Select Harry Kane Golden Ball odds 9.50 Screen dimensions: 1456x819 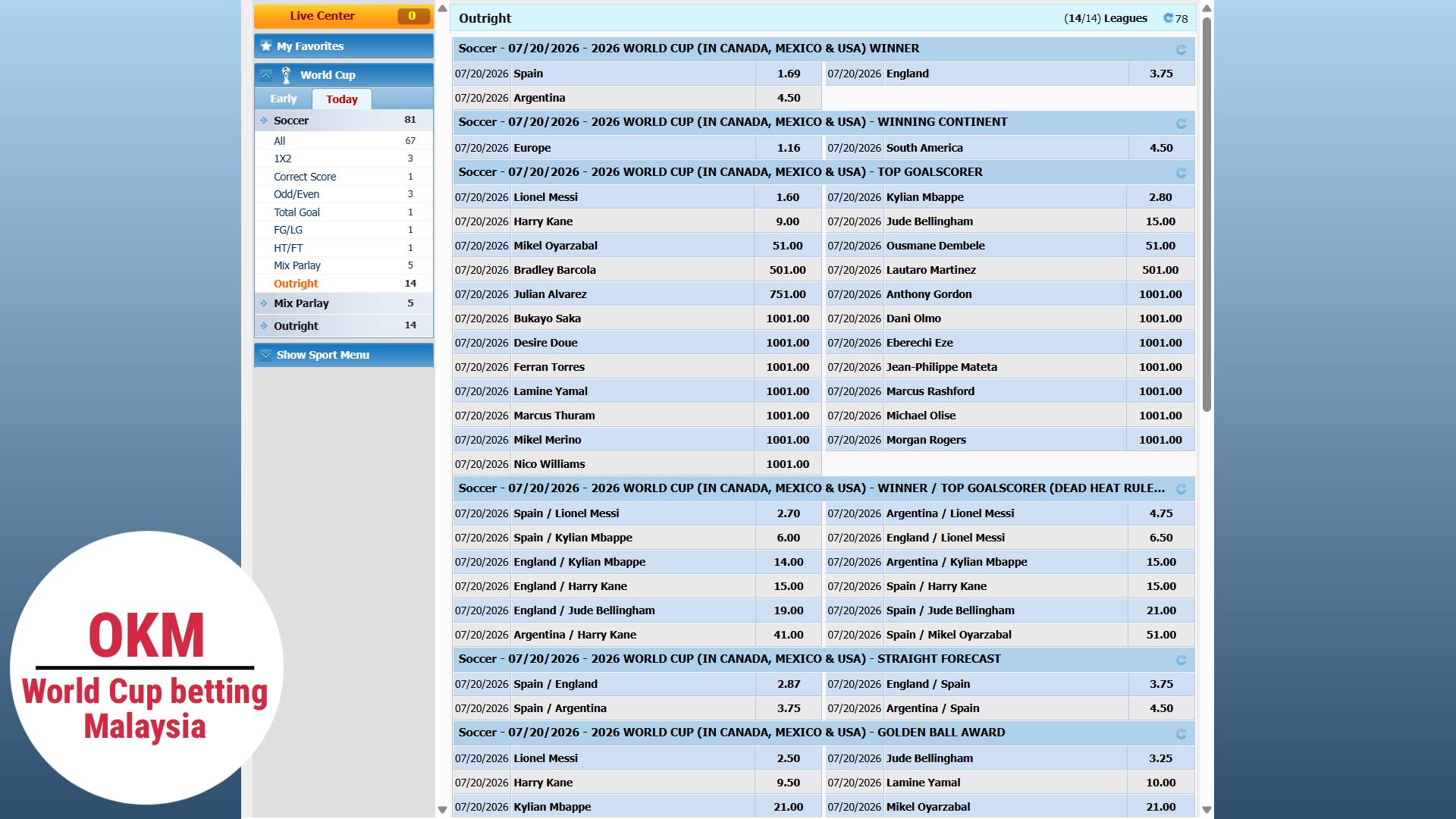pyautogui.click(x=789, y=783)
